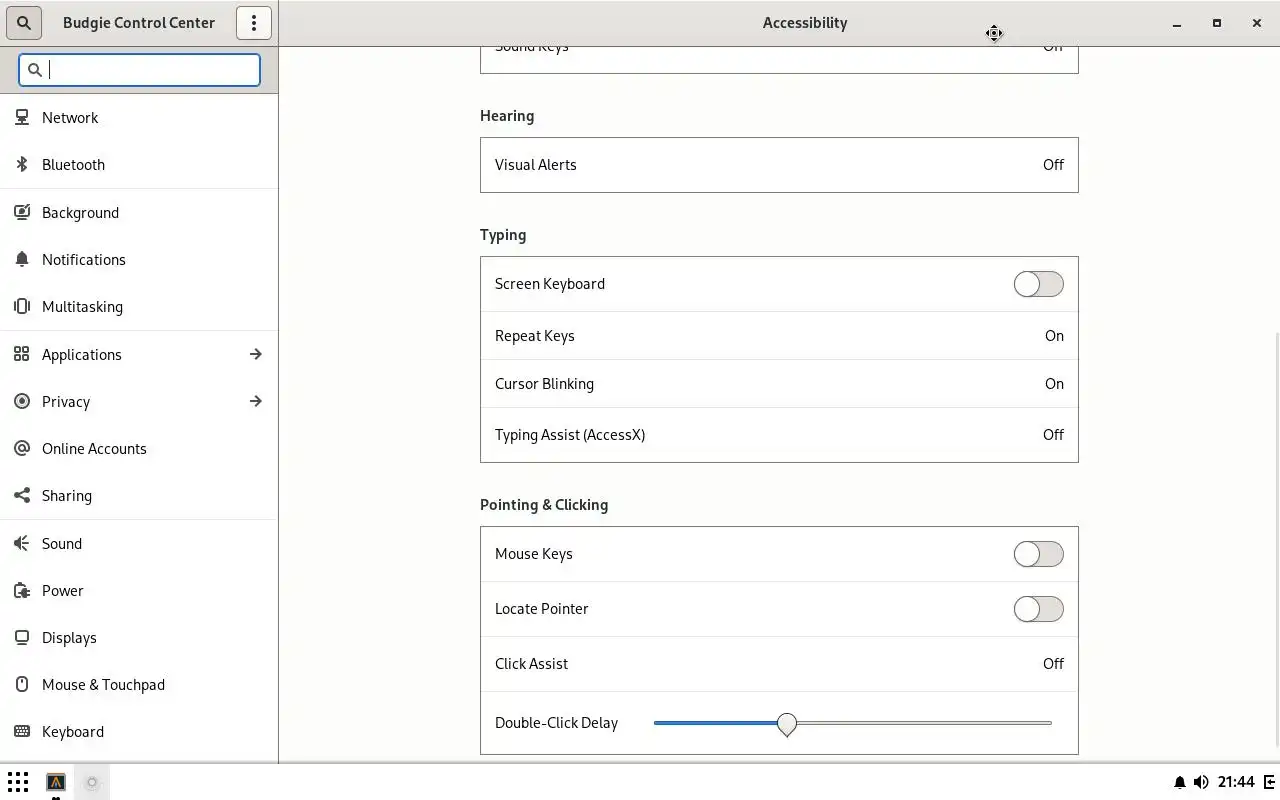Viewport: 1280px width, 800px height.
Task: Expand the Privacy submenu arrow
Action: [256, 401]
